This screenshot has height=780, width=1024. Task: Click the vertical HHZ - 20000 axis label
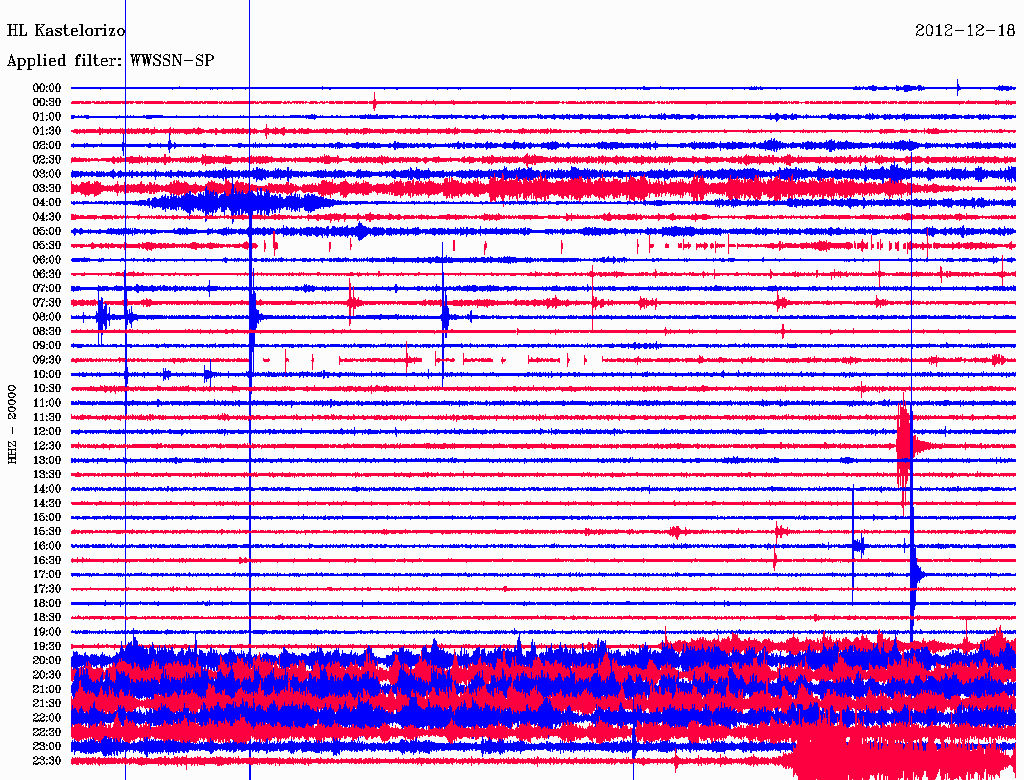click(x=13, y=424)
